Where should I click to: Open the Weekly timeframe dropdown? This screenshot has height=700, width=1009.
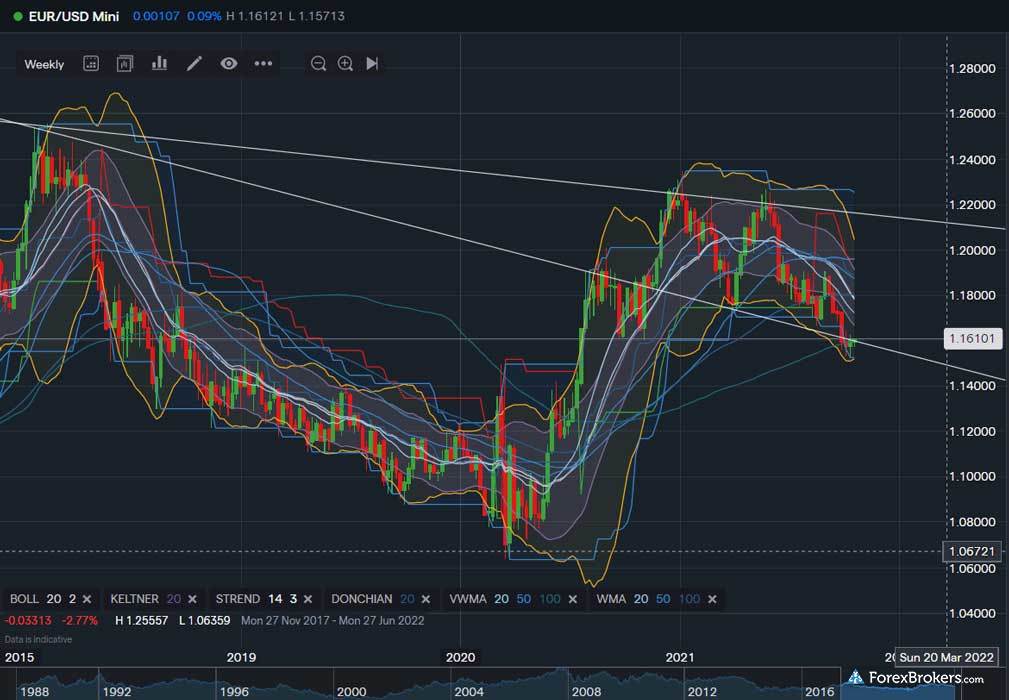pos(44,64)
